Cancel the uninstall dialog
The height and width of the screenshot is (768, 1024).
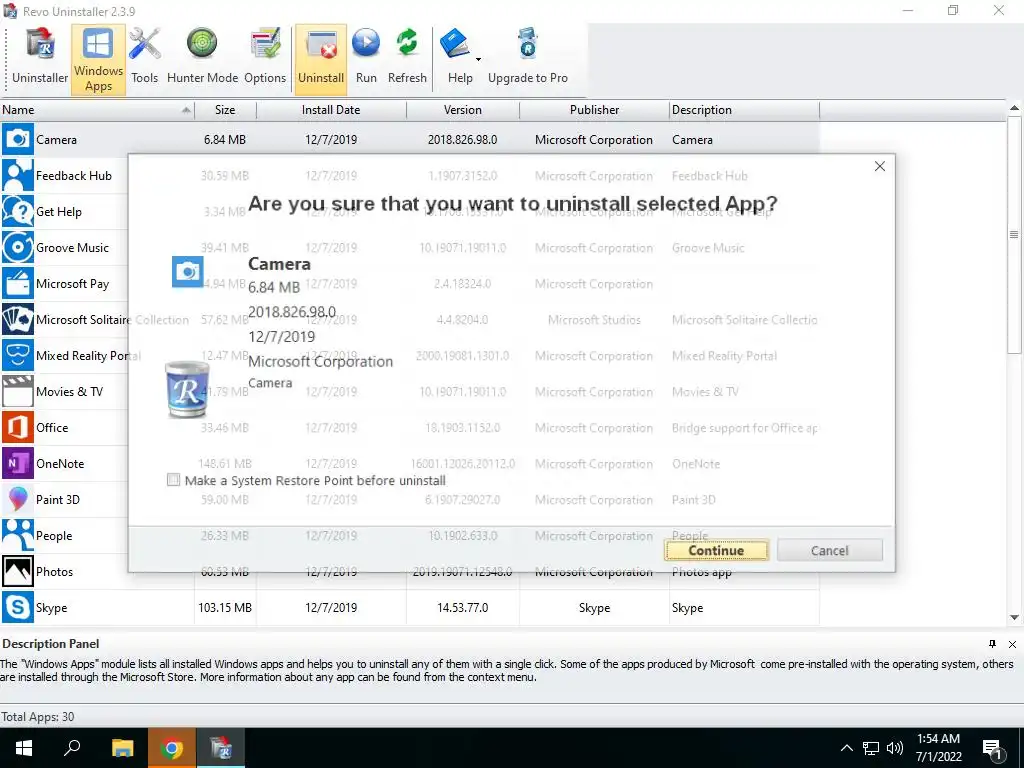tap(829, 550)
